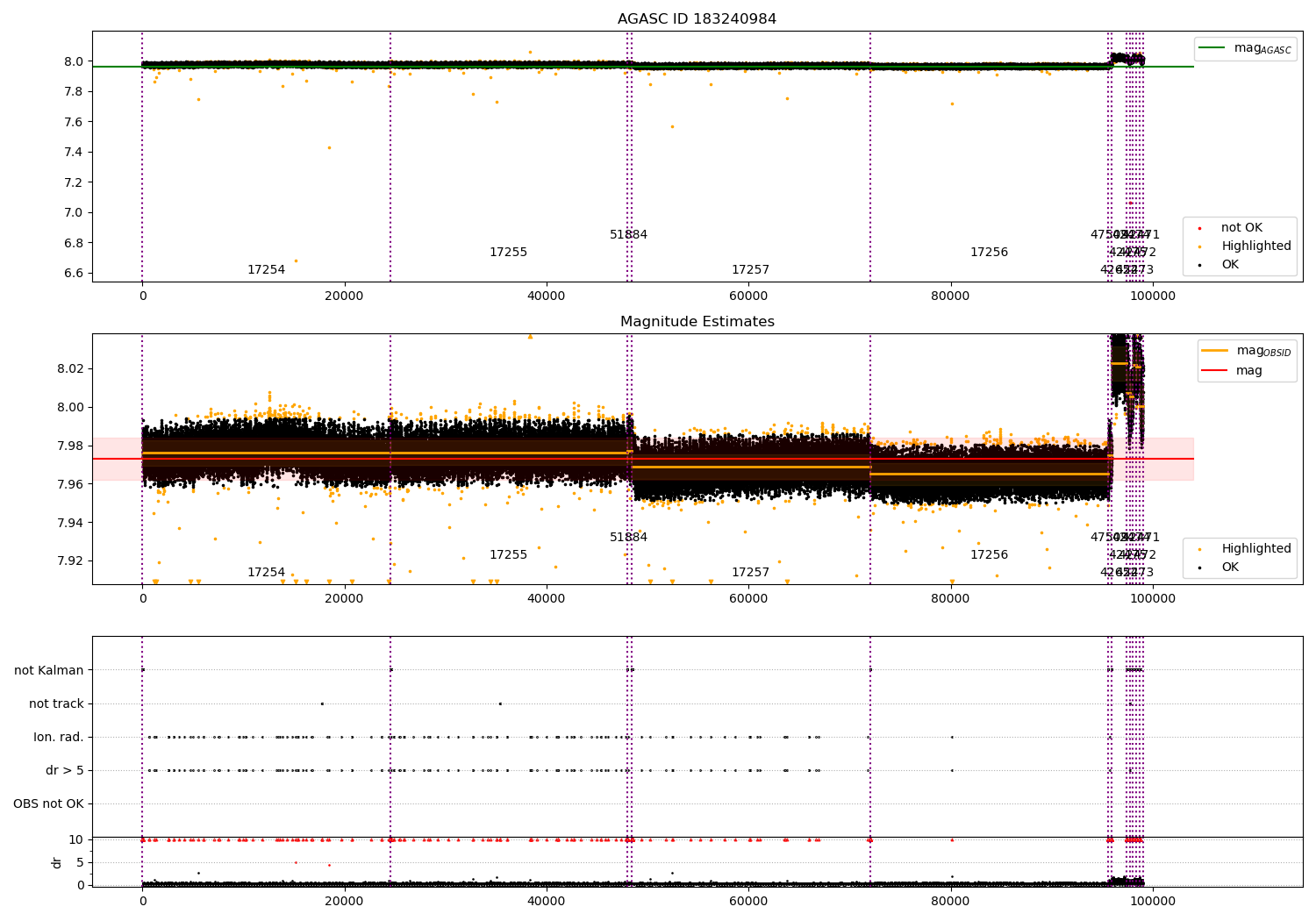Click OBSID label 17255 in Magnitude Estimates plot
The width and height of the screenshot is (1316, 921).
click(x=508, y=555)
